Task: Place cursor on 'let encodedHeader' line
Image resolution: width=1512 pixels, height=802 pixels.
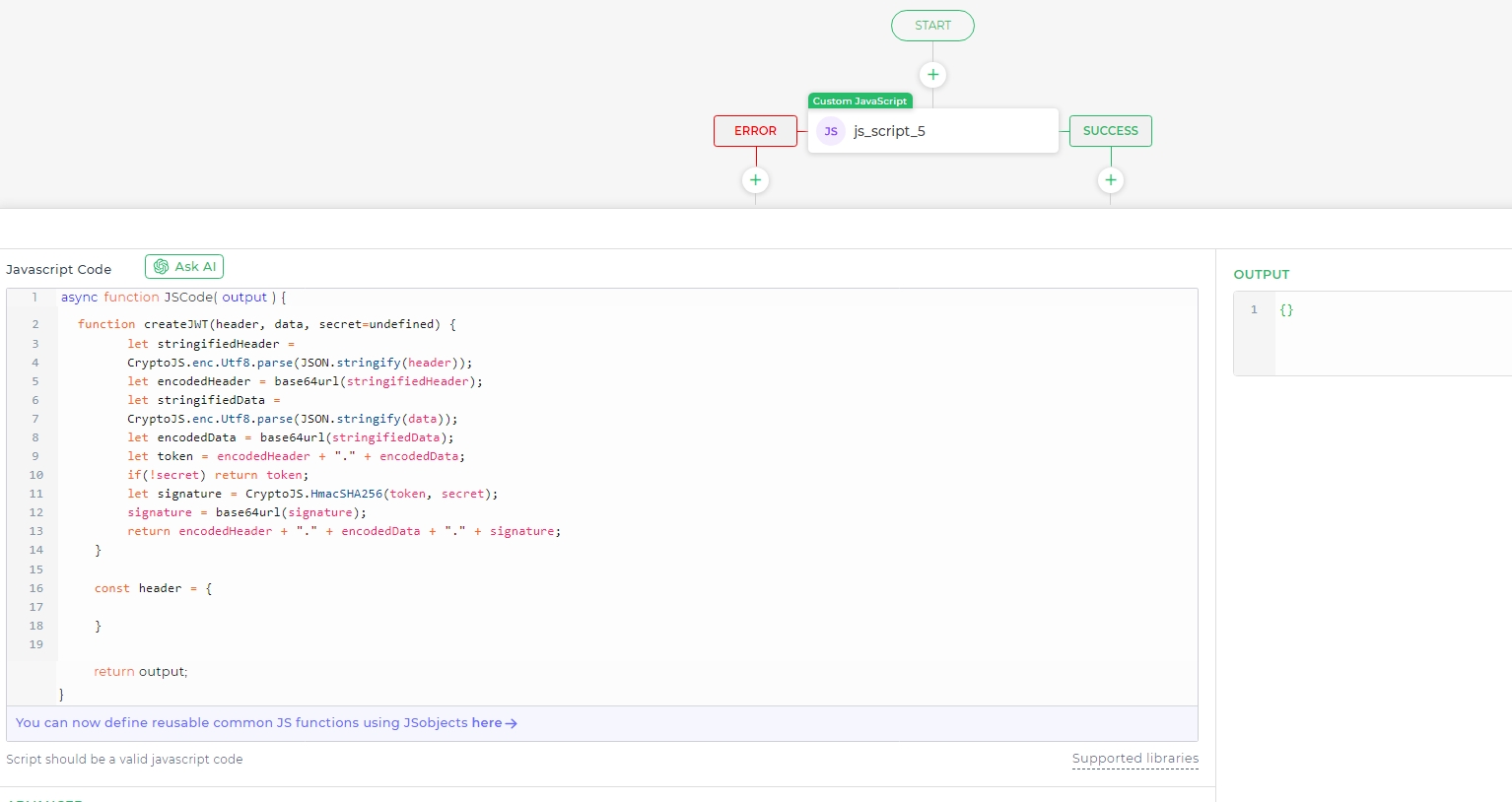Action: pyautogui.click(x=305, y=381)
